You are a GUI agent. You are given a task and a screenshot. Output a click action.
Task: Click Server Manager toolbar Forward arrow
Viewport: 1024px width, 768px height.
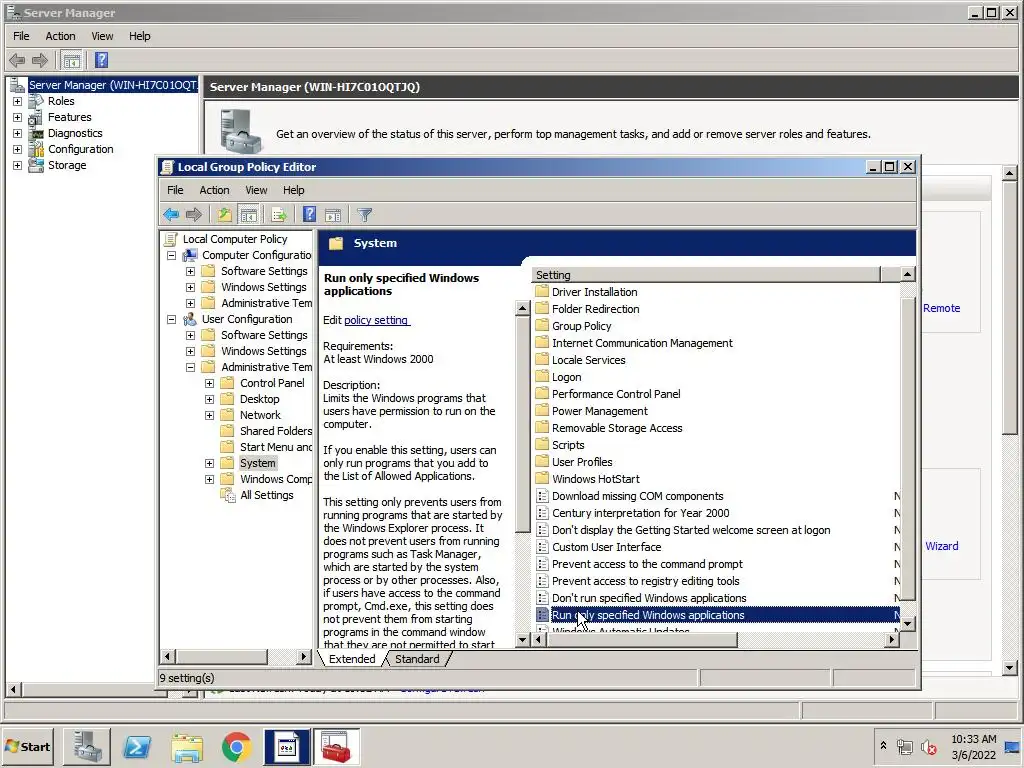point(40,61)
